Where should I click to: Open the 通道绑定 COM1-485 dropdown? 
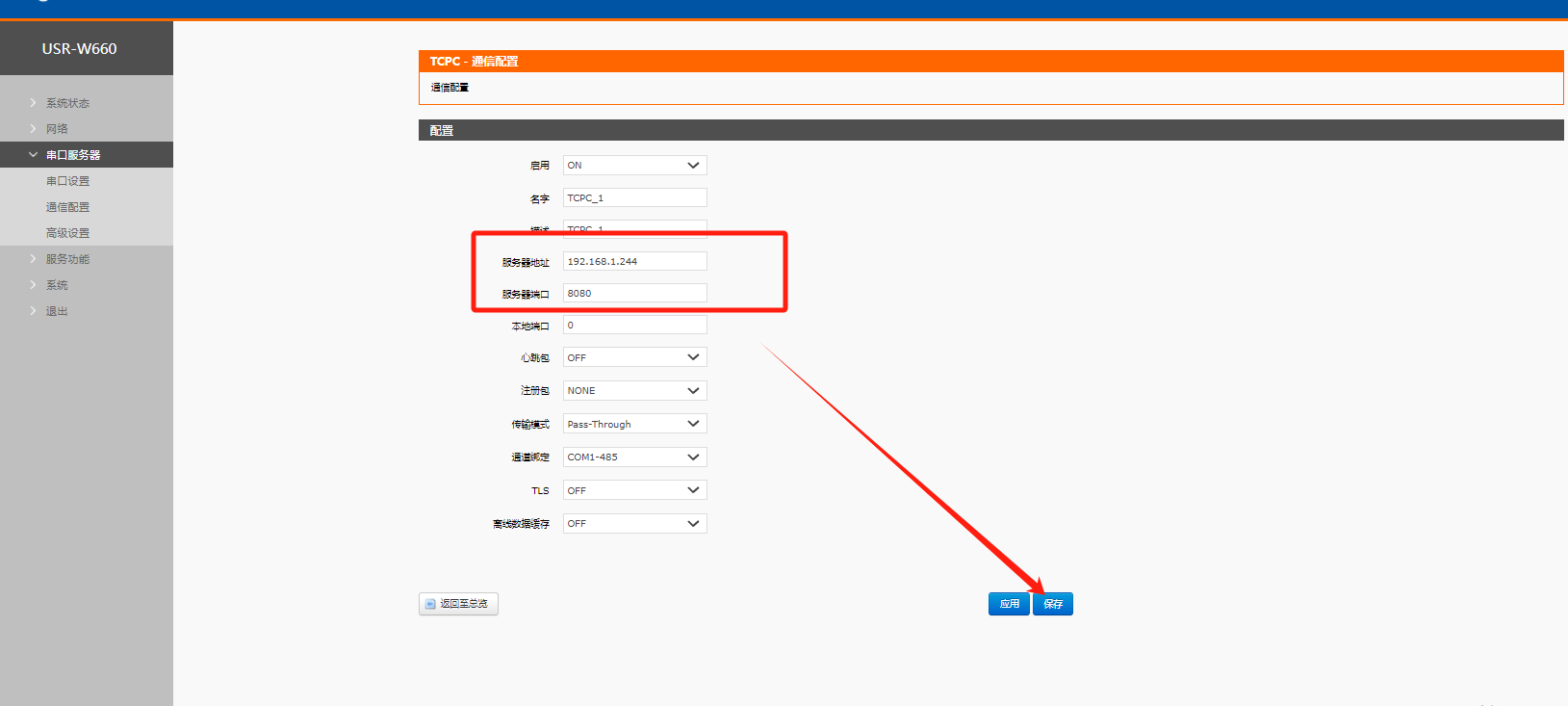pos(634,458)
